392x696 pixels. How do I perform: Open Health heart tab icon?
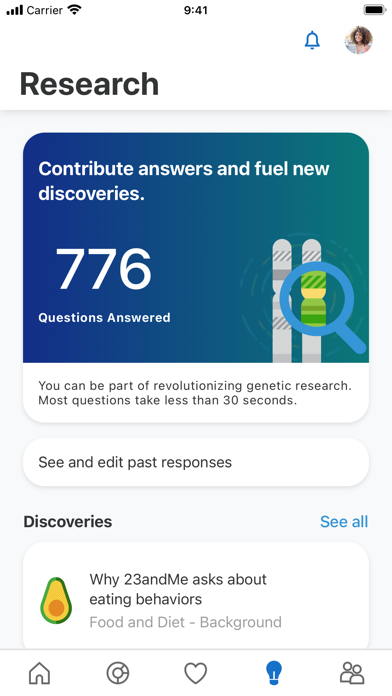click(196, 673)
